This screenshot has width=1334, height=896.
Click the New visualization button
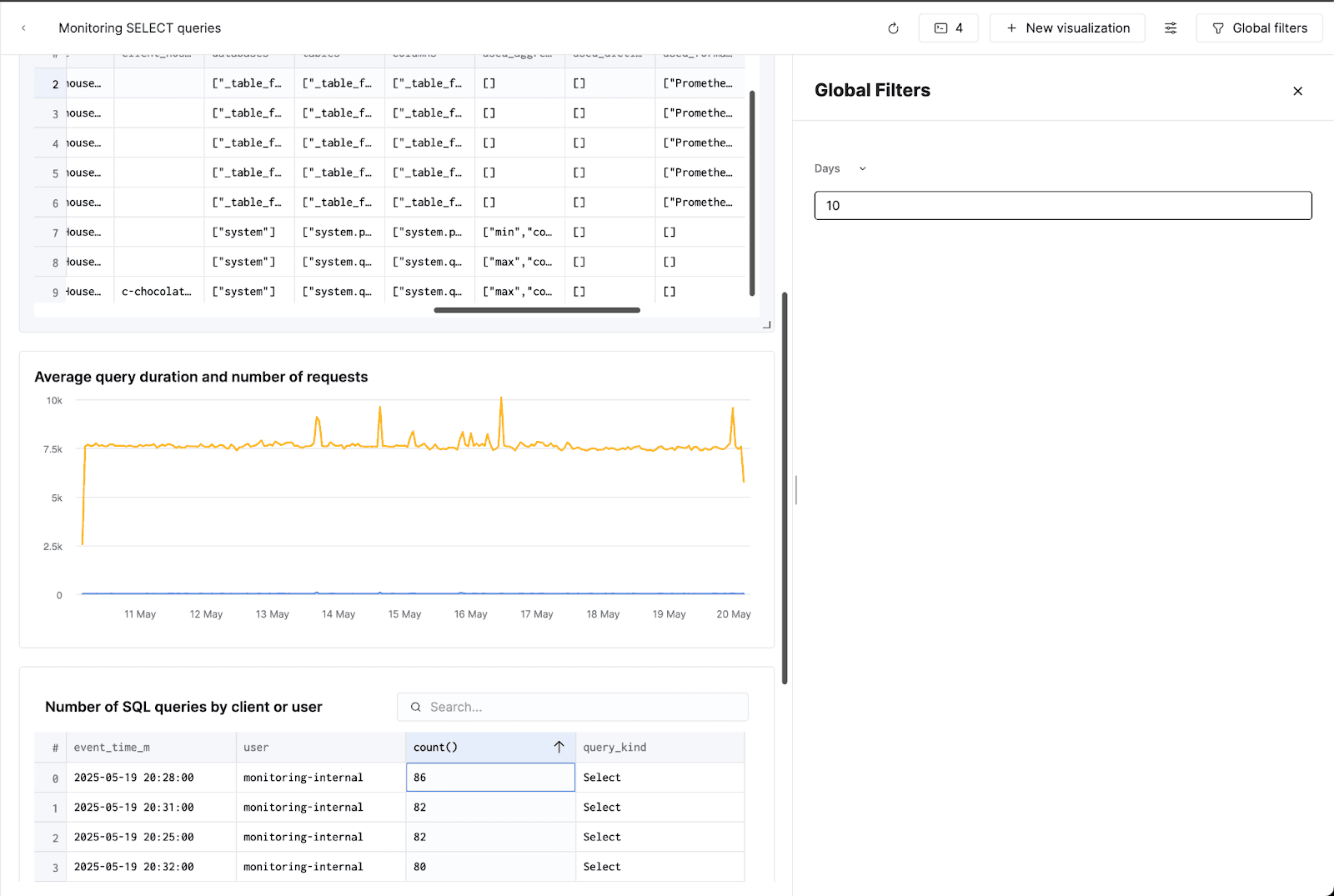[x=1067, y=28]
